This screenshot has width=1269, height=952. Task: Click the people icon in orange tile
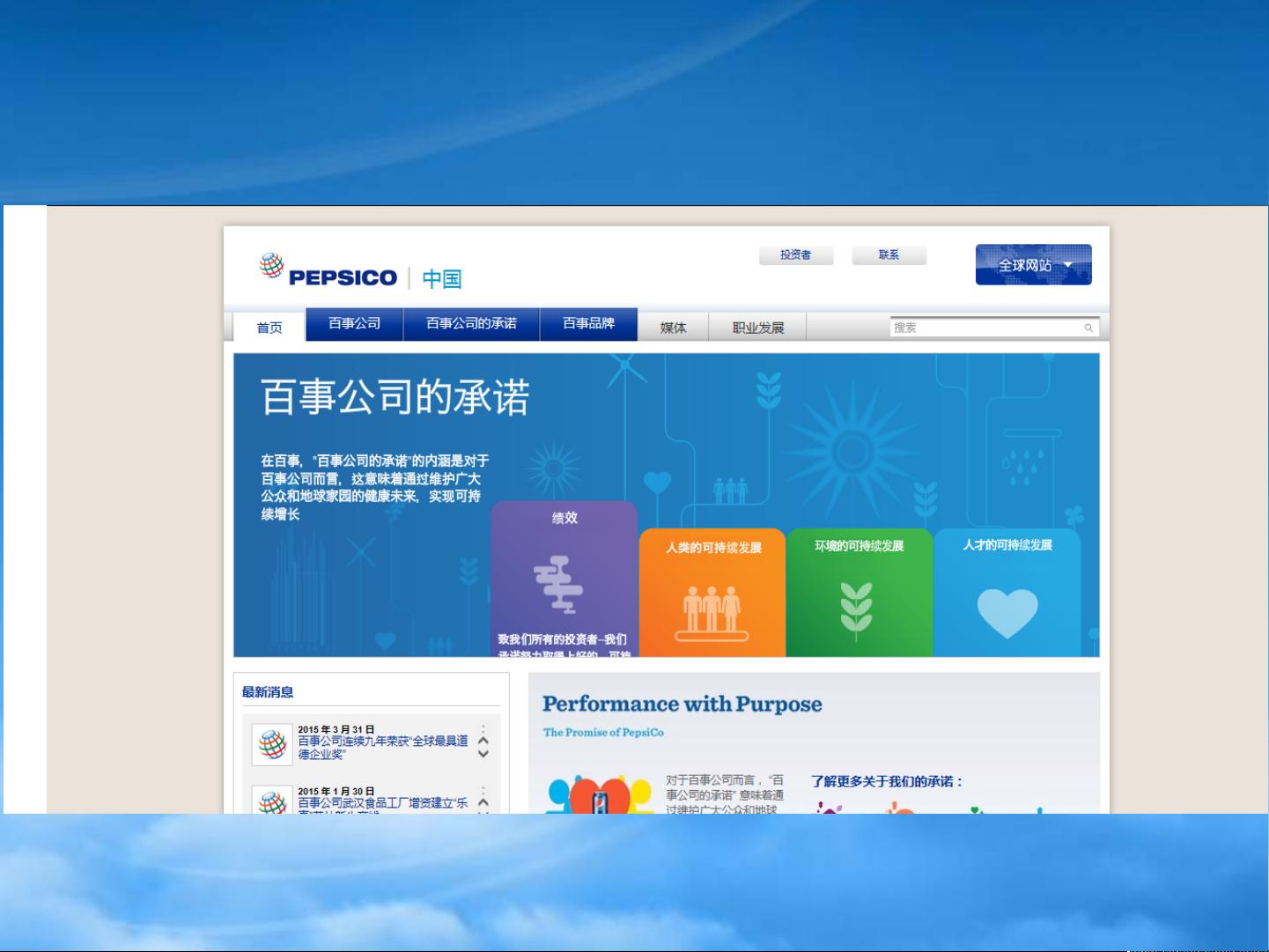point(712,612)
